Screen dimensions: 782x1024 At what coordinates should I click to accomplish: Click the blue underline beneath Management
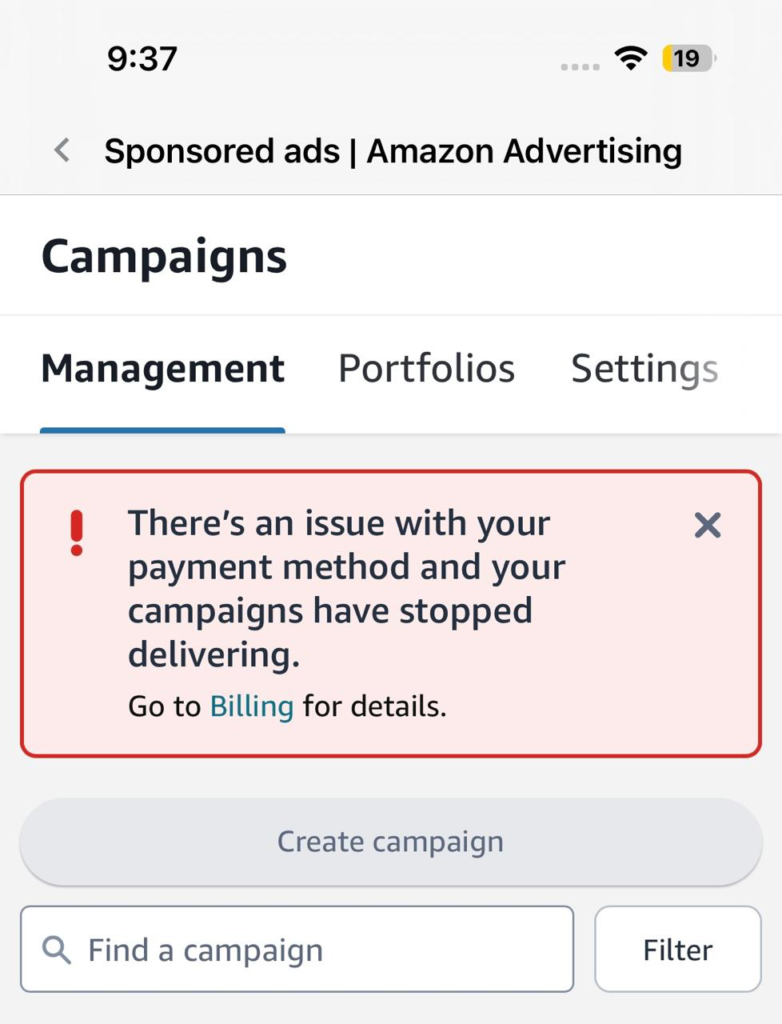(x=162, y=430)
